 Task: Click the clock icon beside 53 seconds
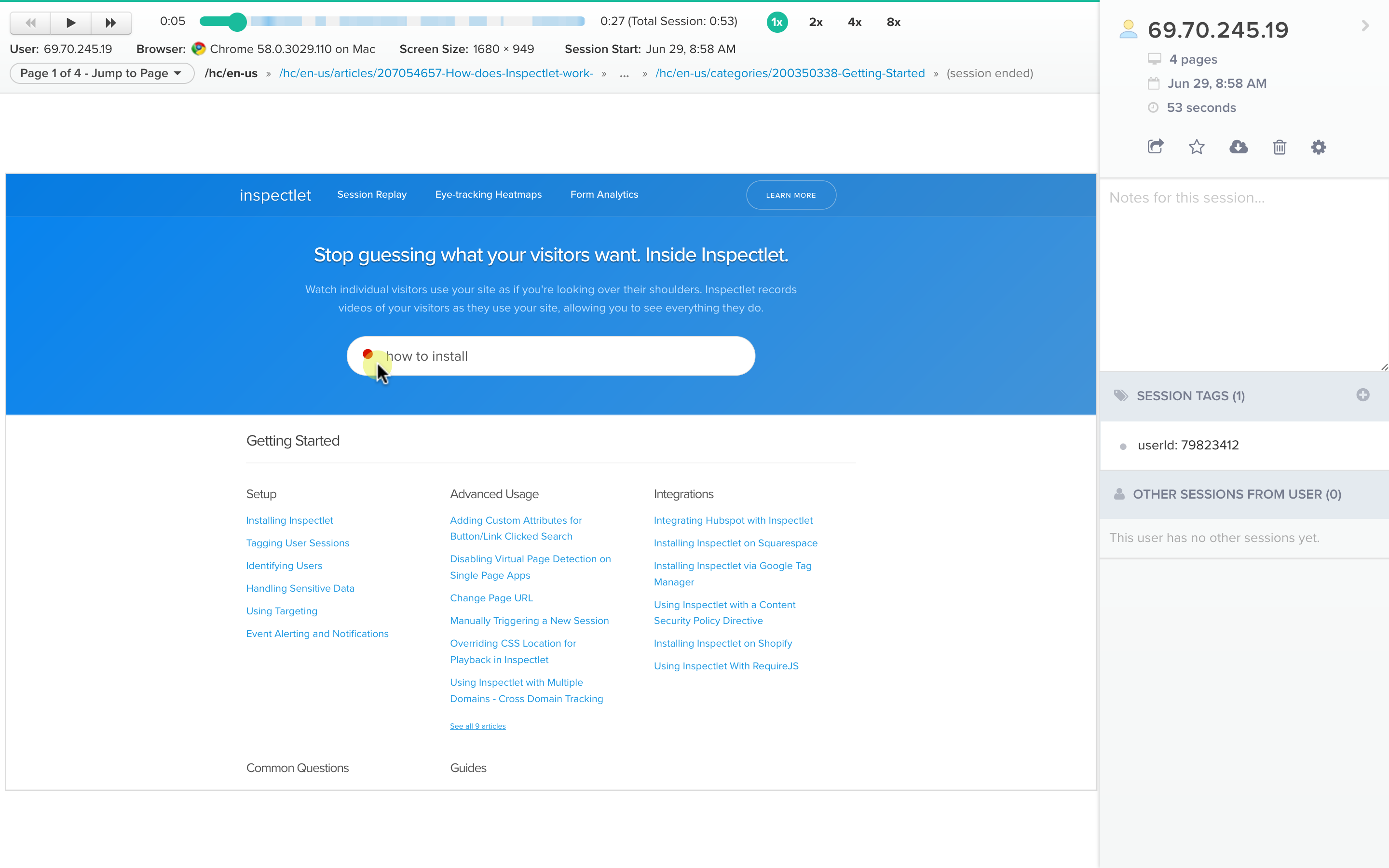[1153, 108]
